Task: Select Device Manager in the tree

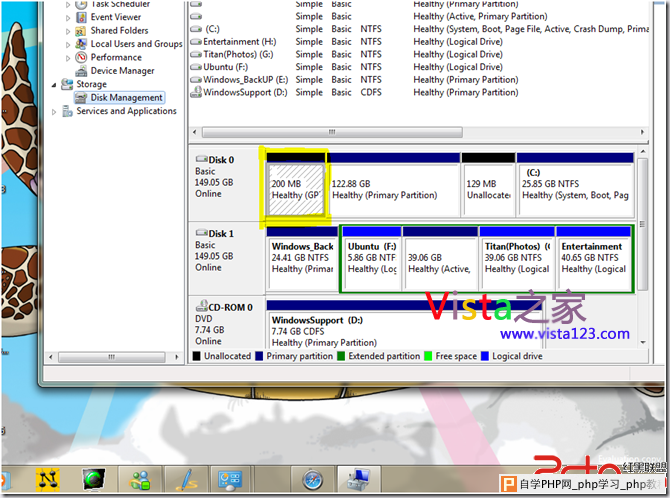Action: tap(122, 71)
